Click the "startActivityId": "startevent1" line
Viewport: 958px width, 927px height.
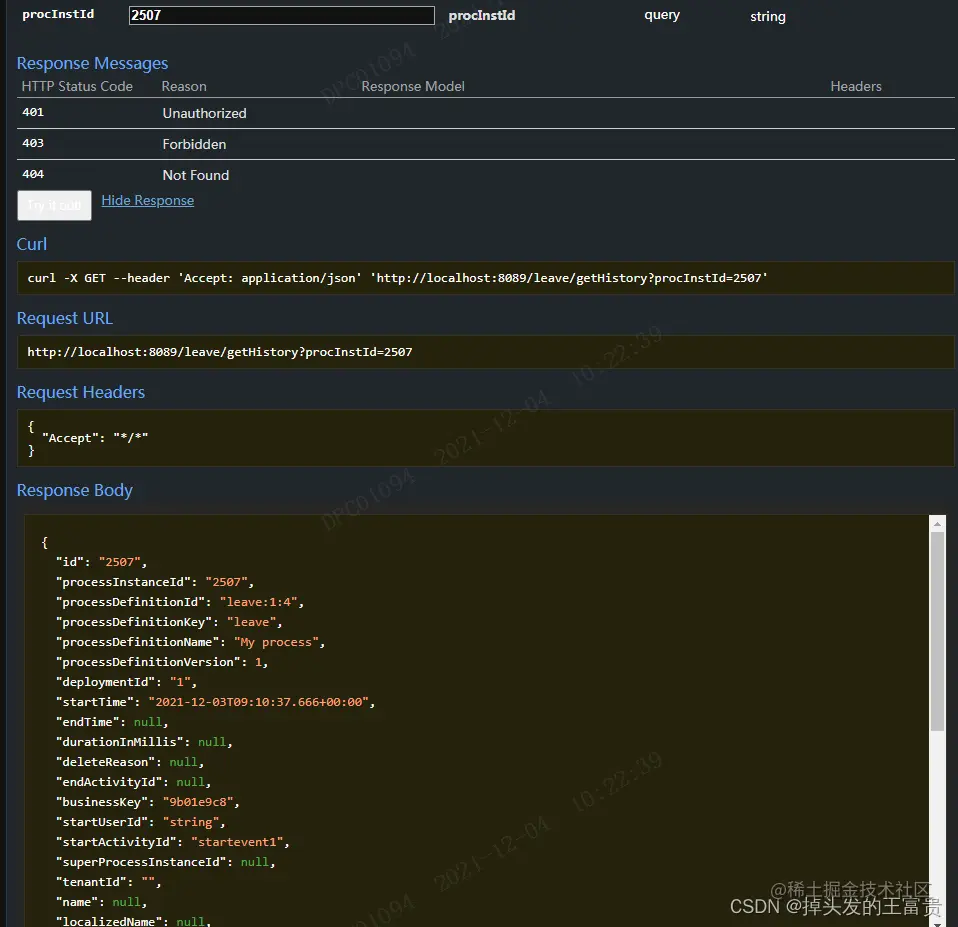[x=173, y=843]
